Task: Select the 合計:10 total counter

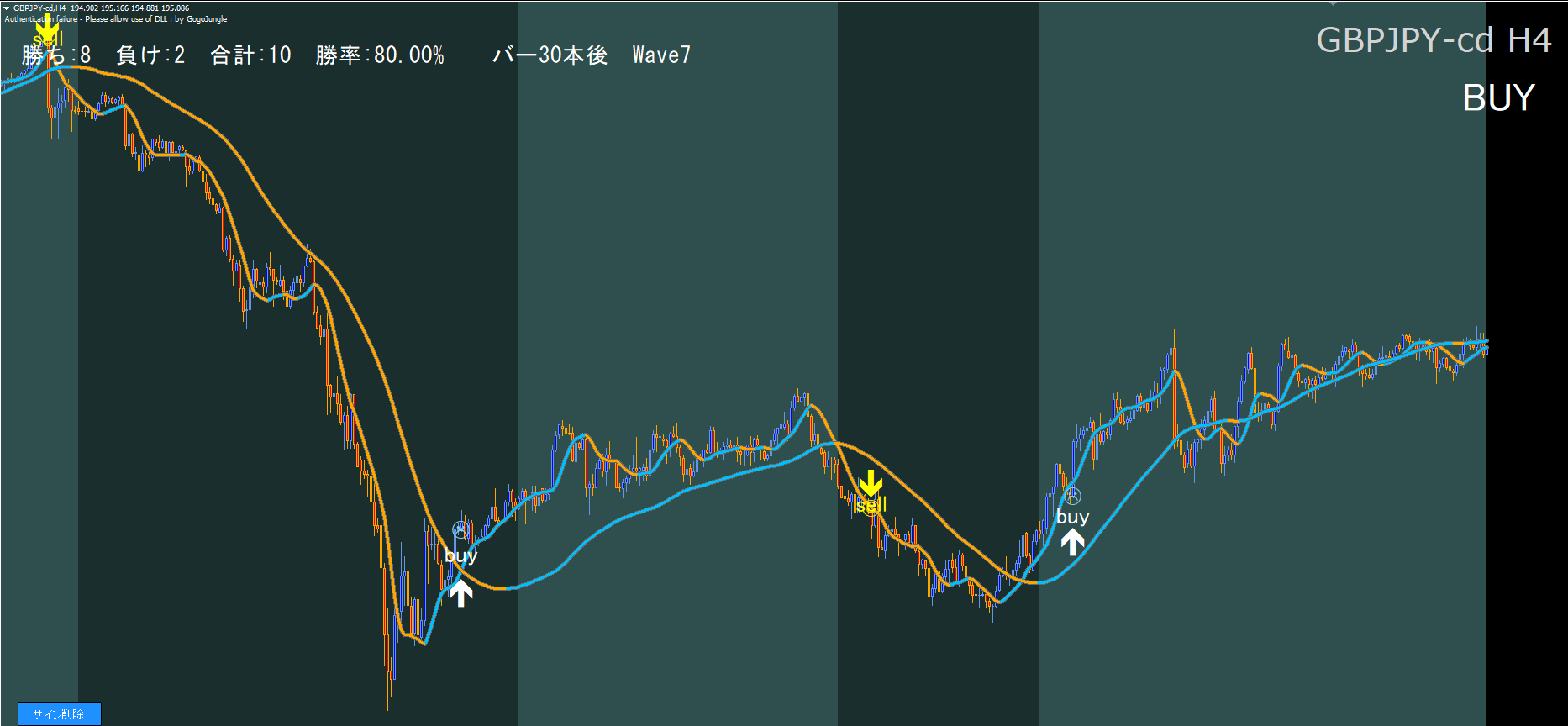Action: click(x=250, y=55)
